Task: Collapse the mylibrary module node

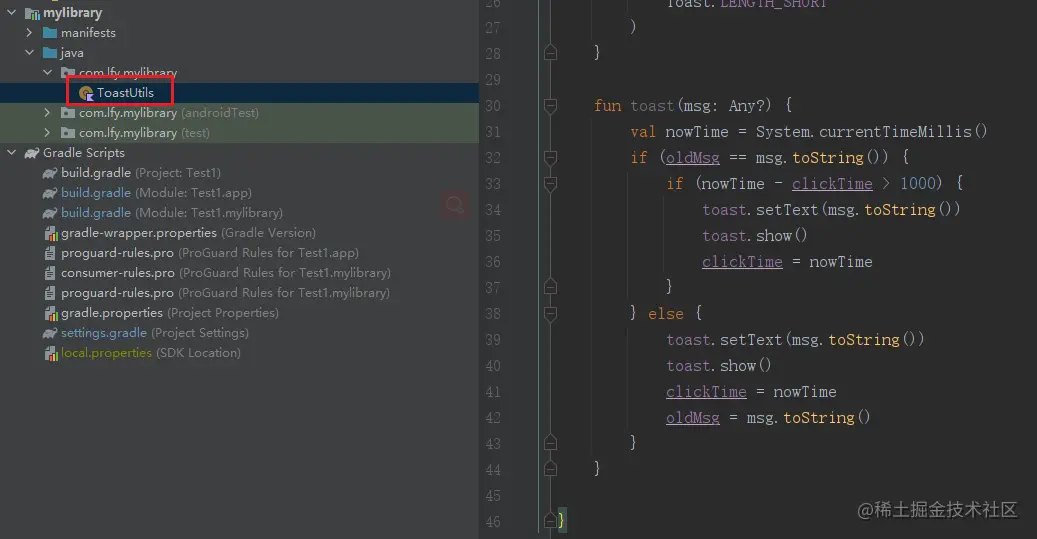Action: 11,13
